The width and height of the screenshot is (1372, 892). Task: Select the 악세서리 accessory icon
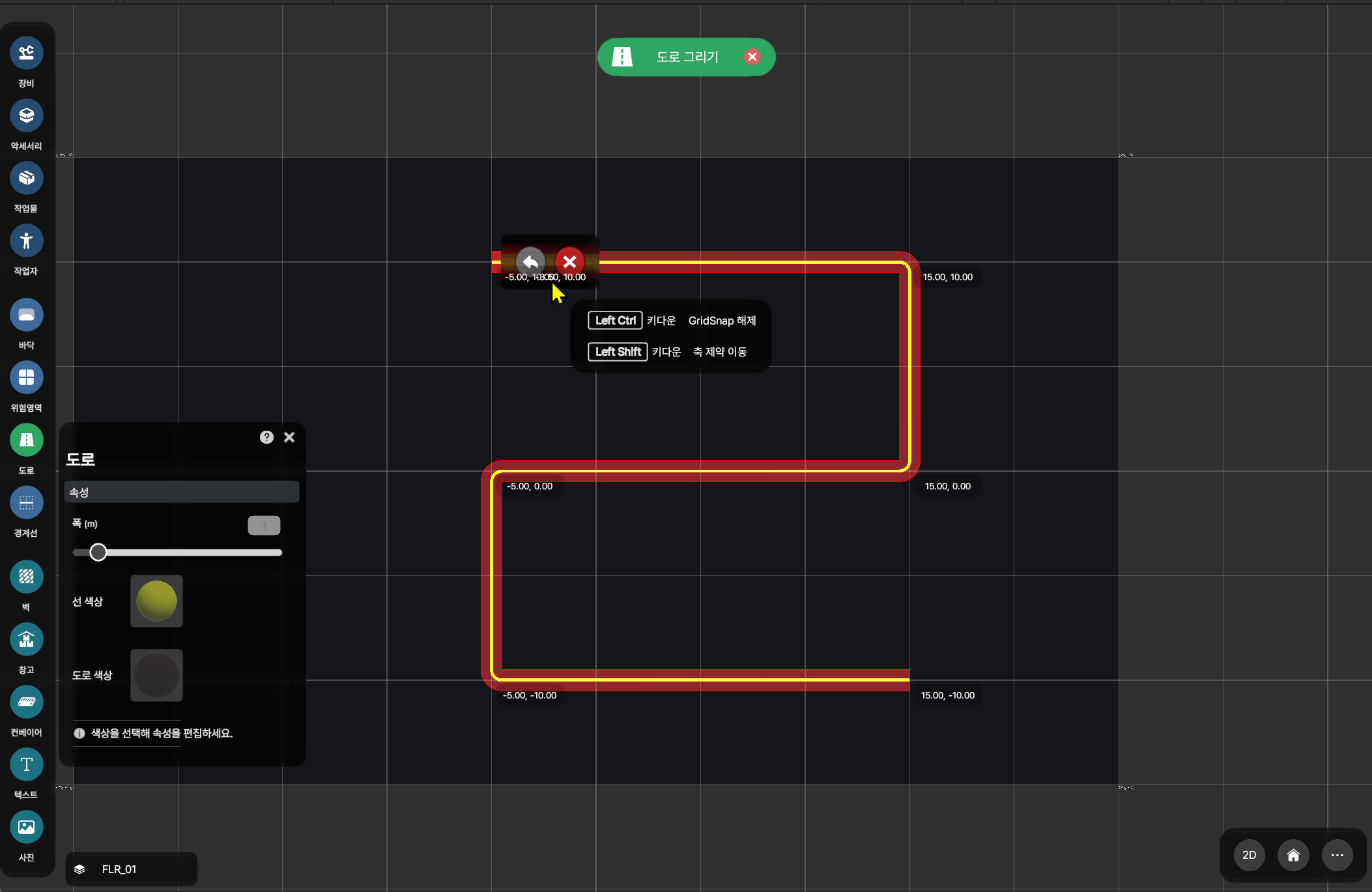click(26, 116)
